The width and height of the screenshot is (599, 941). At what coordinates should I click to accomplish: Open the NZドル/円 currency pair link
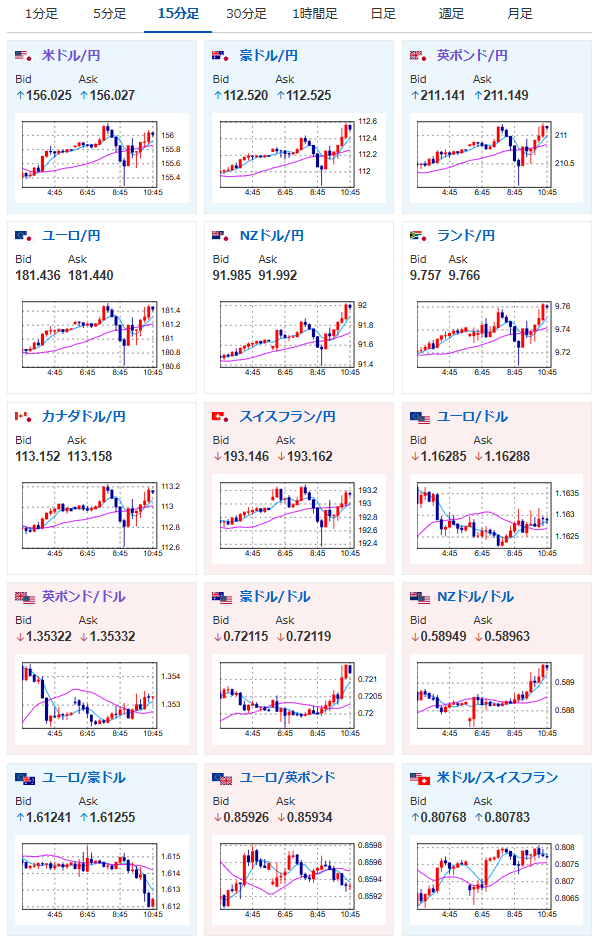point(271,236)
